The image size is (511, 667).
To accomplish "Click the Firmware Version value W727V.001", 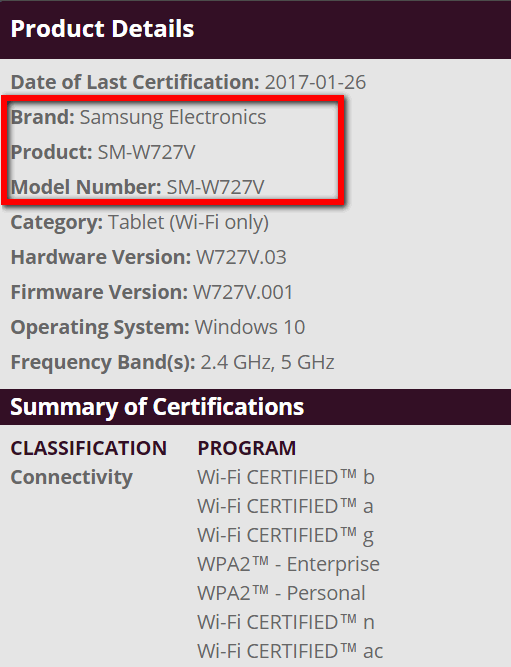I will click(x=243, y=292).
